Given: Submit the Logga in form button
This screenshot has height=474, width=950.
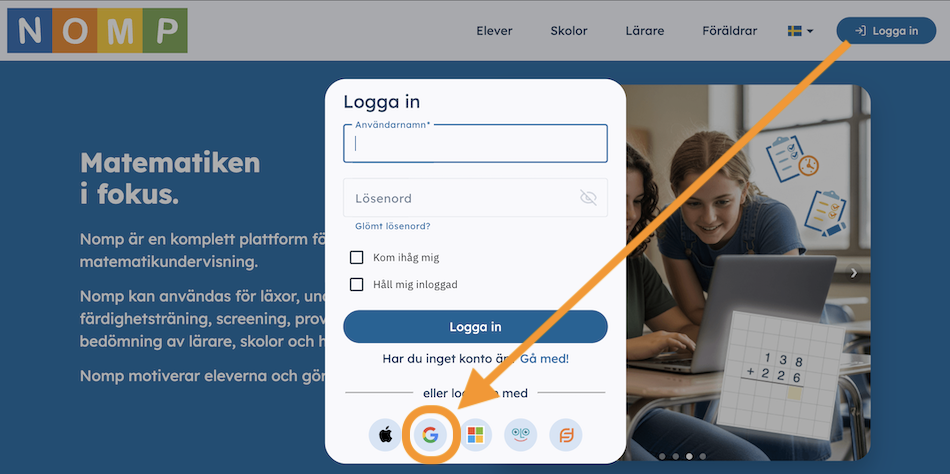Looking at the screenshot, I should (x=476, y=327).
